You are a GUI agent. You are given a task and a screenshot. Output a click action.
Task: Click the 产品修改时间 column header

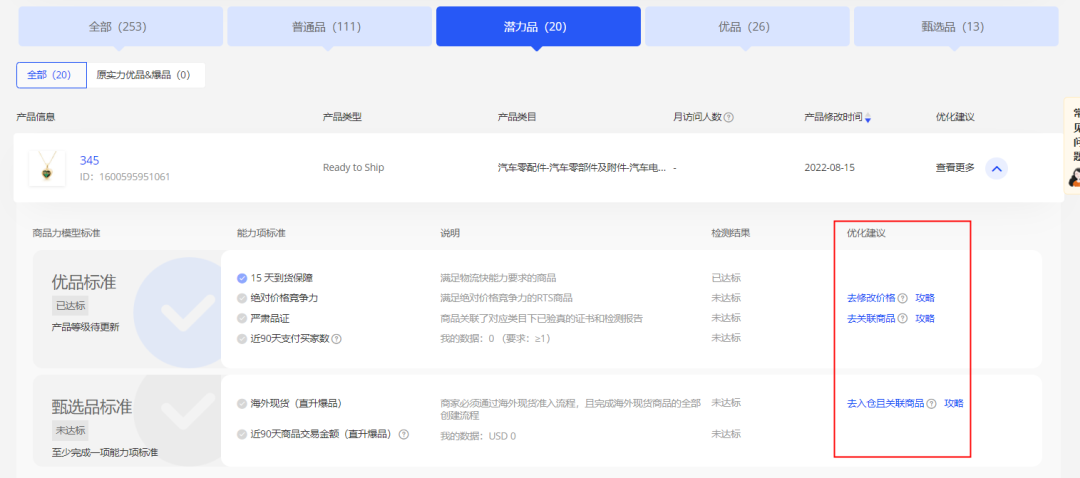[x=833, y=117]
